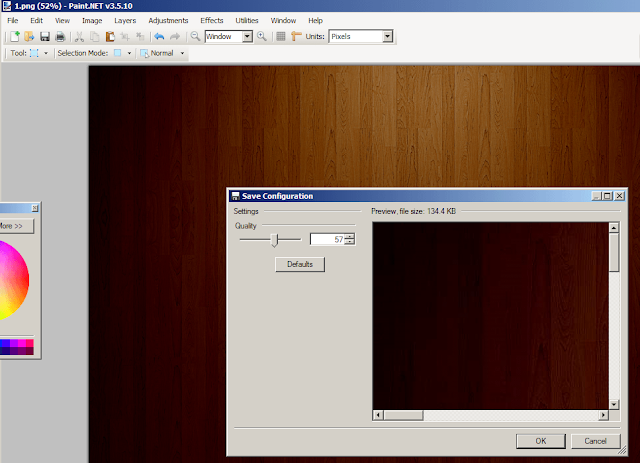Viewport: 640px width, 463px height.
Task: Select the magenta palette swatch
Action: [22, 343]
